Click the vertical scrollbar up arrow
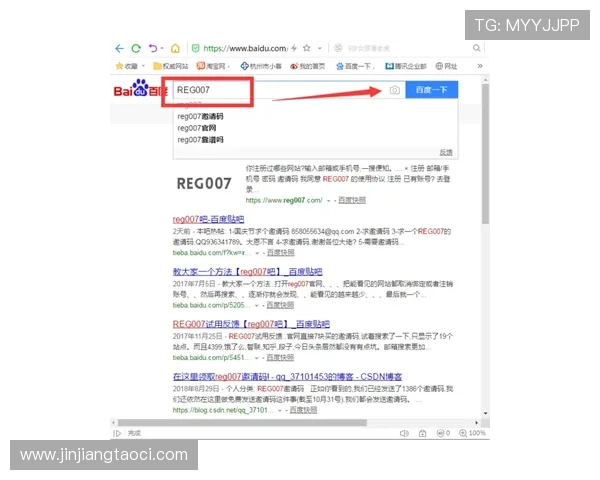The height and width of the screenshot is (480, 600). click(x=485, y=80)
